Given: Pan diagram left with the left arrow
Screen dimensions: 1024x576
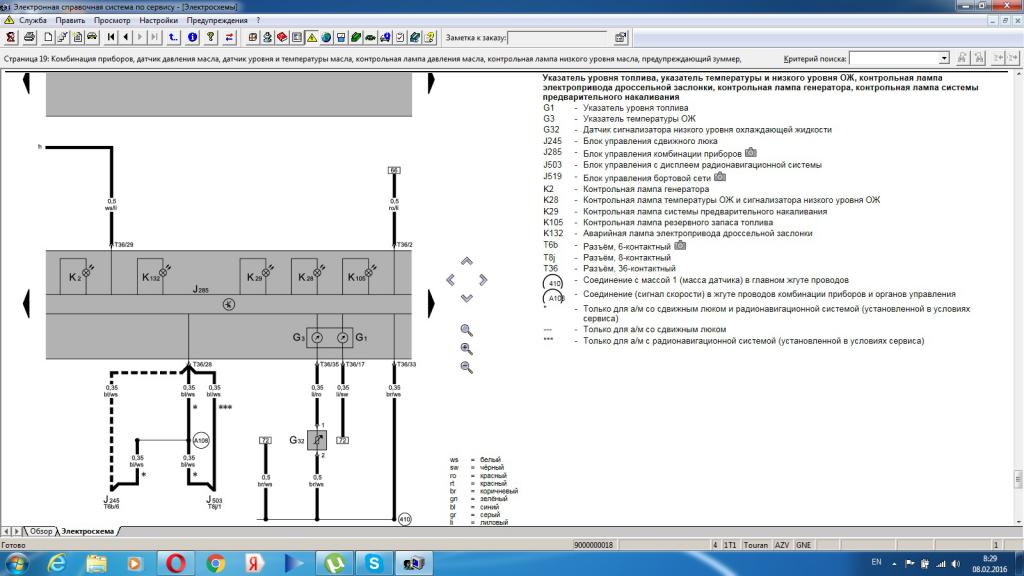Looking at the screenshot, I should (451, 280).
